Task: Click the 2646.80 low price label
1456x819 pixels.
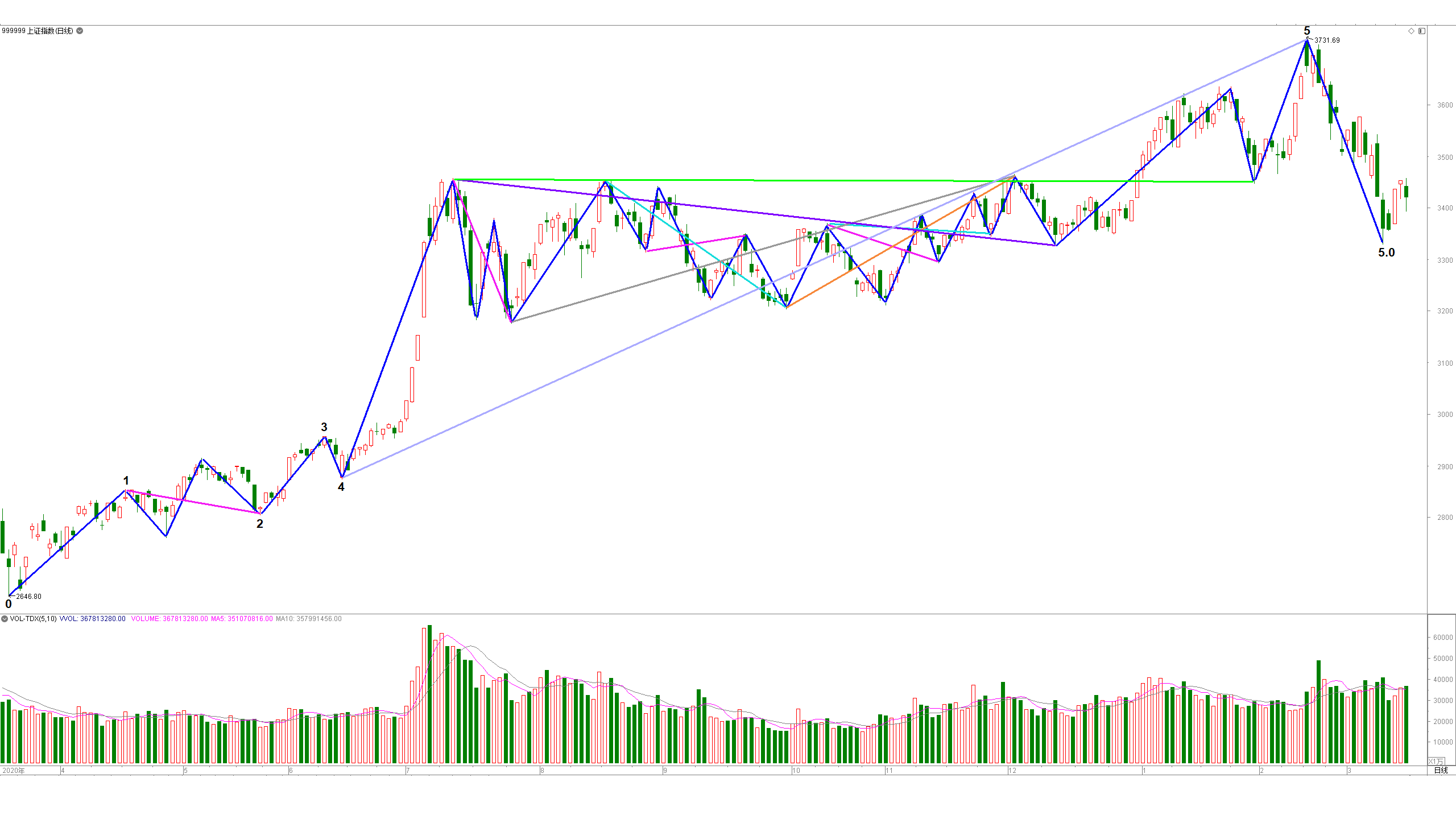Action: (x=28, y=597)
